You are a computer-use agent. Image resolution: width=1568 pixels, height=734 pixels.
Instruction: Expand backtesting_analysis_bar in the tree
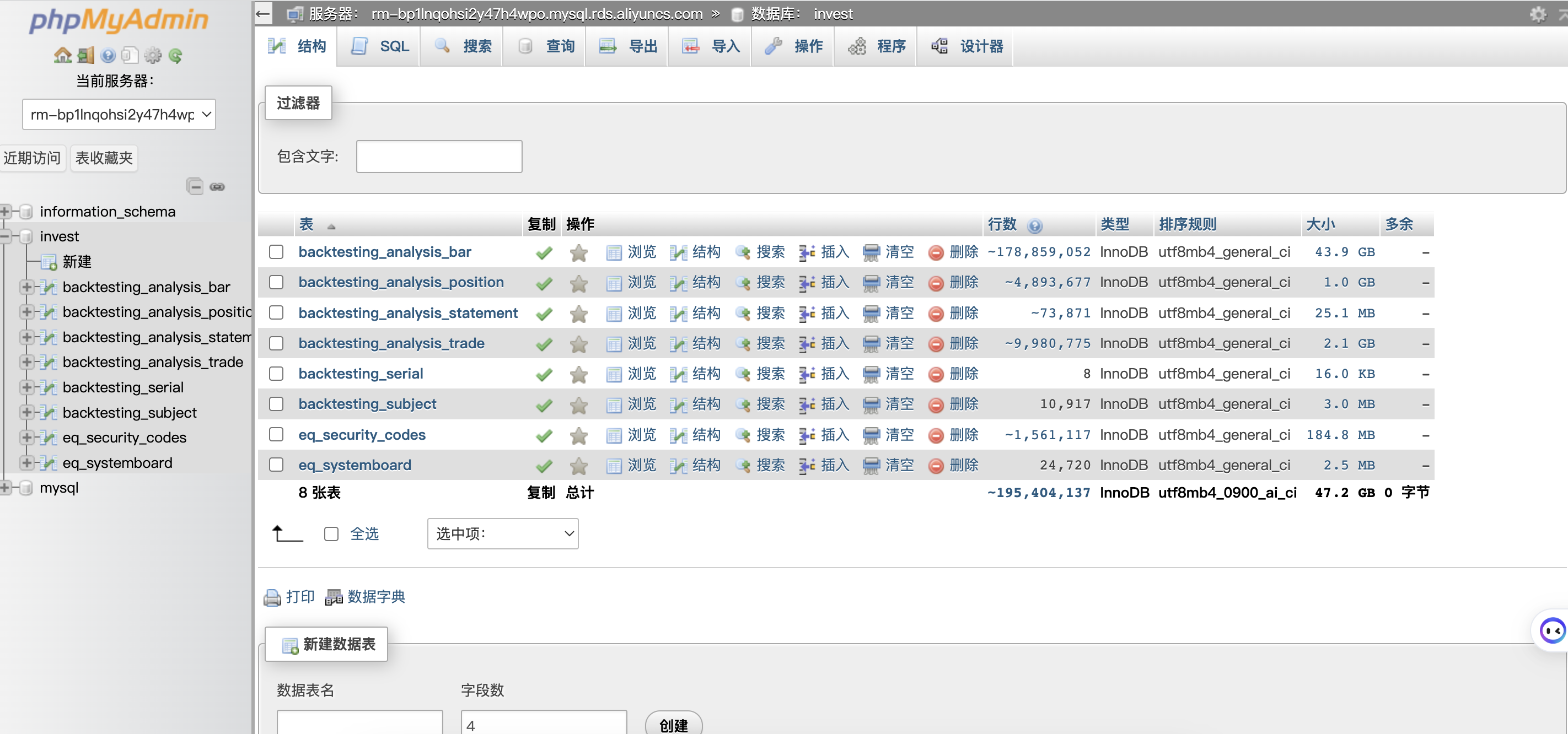(x=27, y=287)
